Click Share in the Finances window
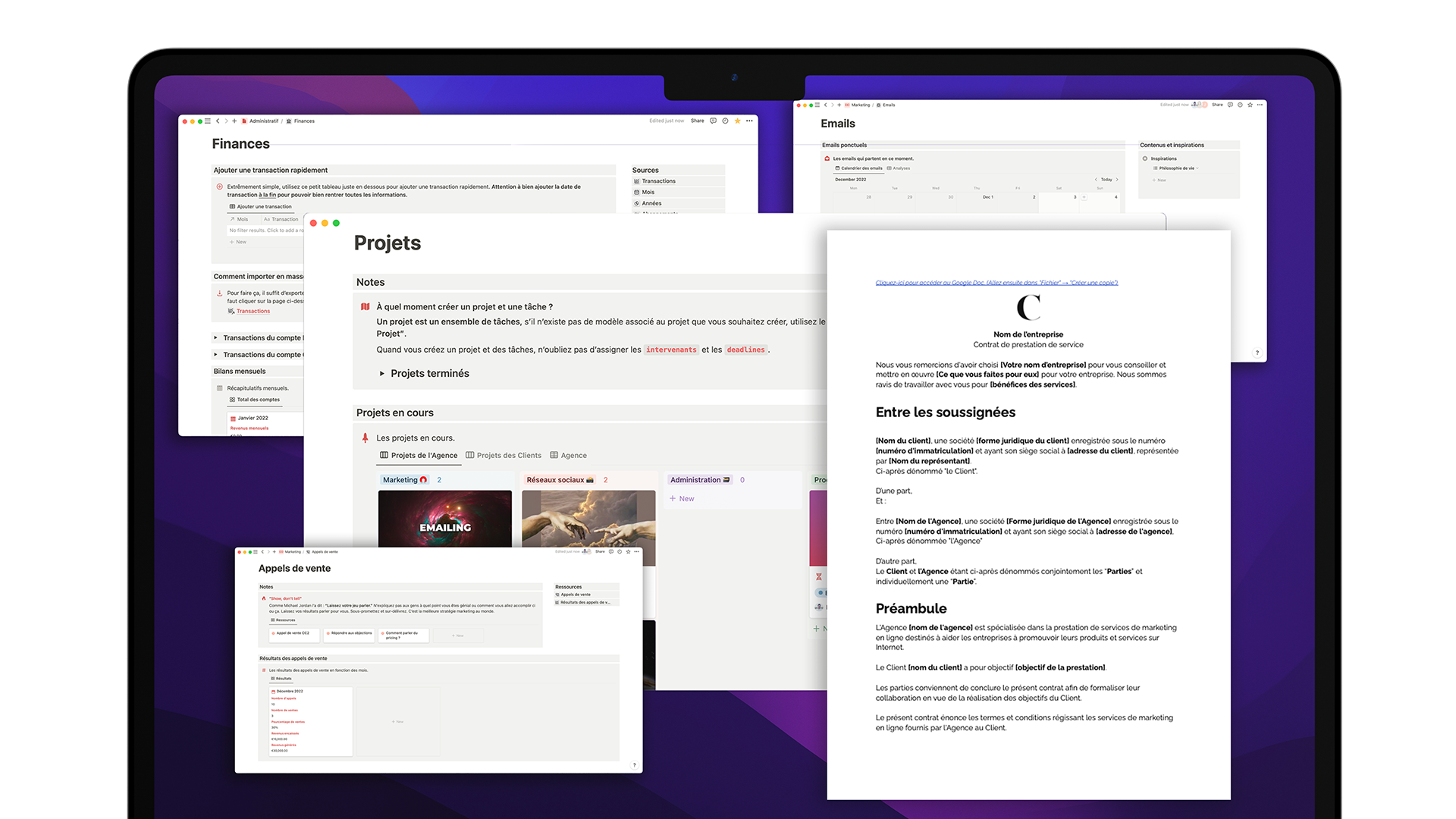The width and height of the screenshot is (1456, 819). 697,121
